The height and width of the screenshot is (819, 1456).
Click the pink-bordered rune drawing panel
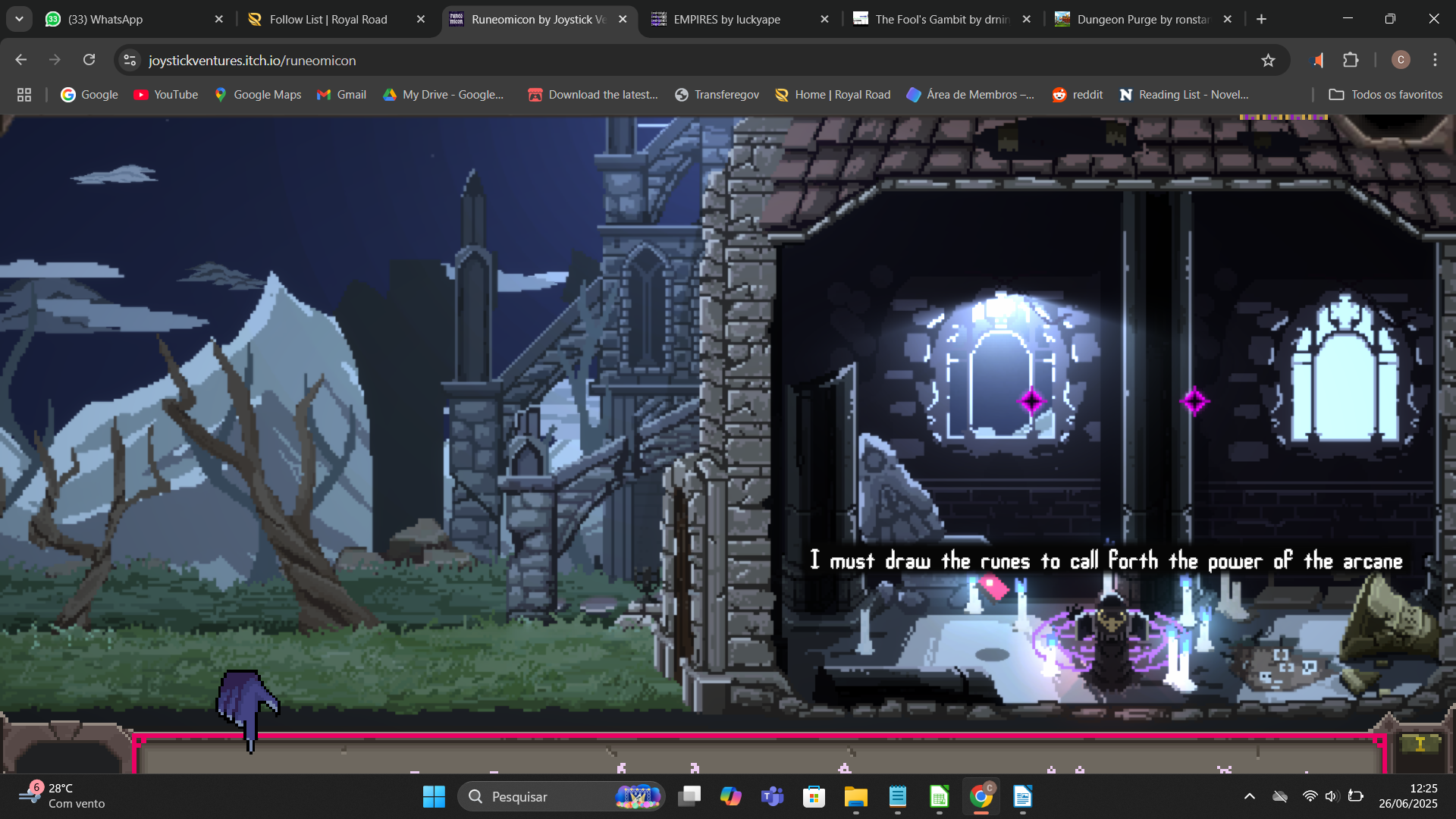(x=758, y=753)
